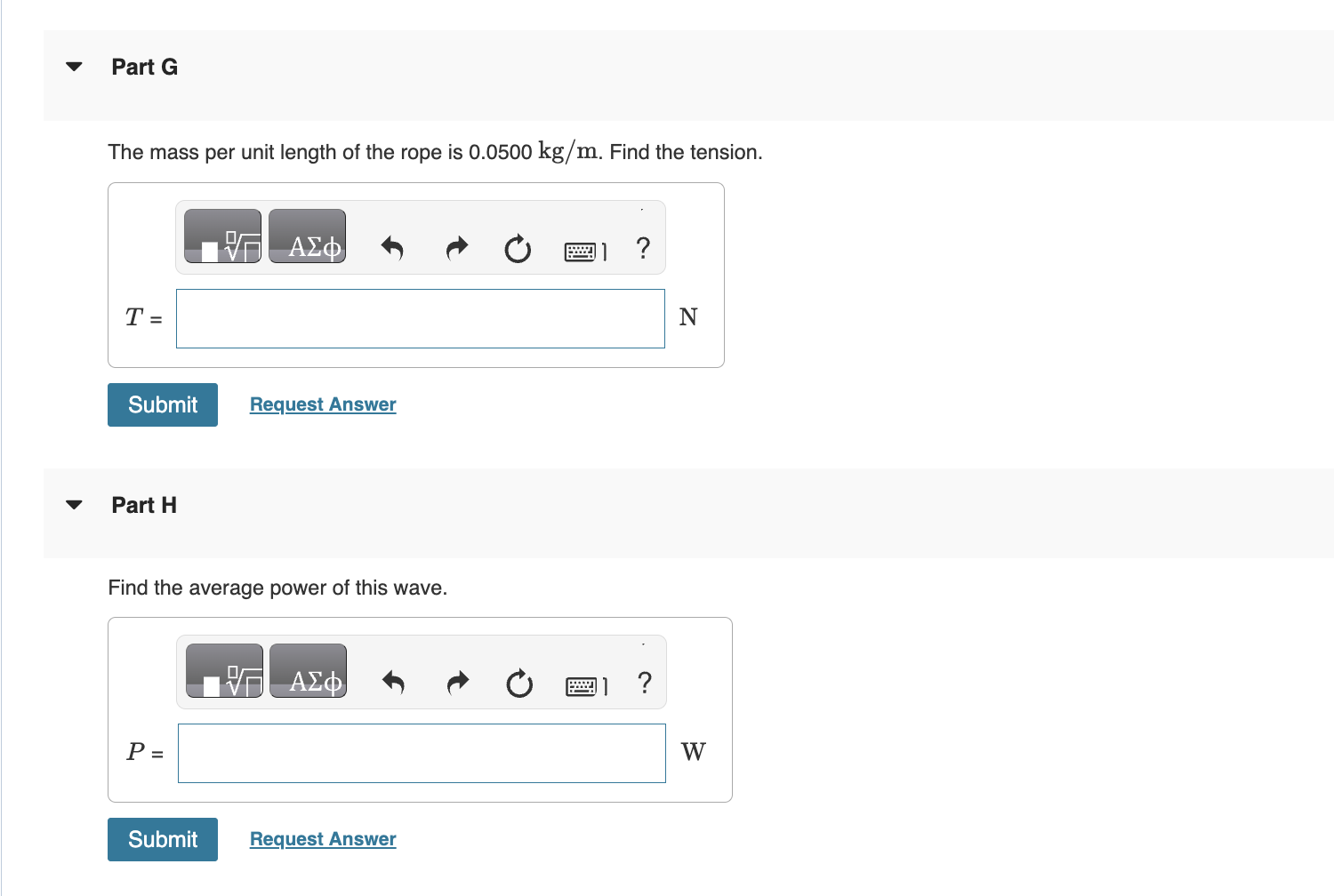Viewport: 1334px width, 896px height.
Task: Open the math templates palette in Part H editor
Action: point(224,672)
